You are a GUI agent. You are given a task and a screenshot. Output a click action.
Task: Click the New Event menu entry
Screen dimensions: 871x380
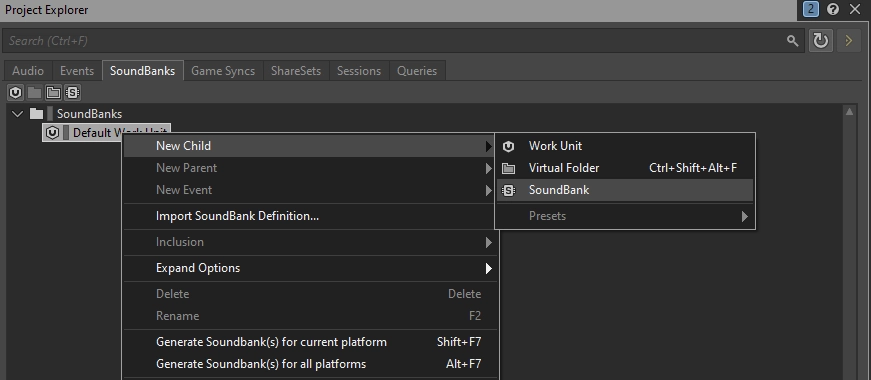coord(309,191)
